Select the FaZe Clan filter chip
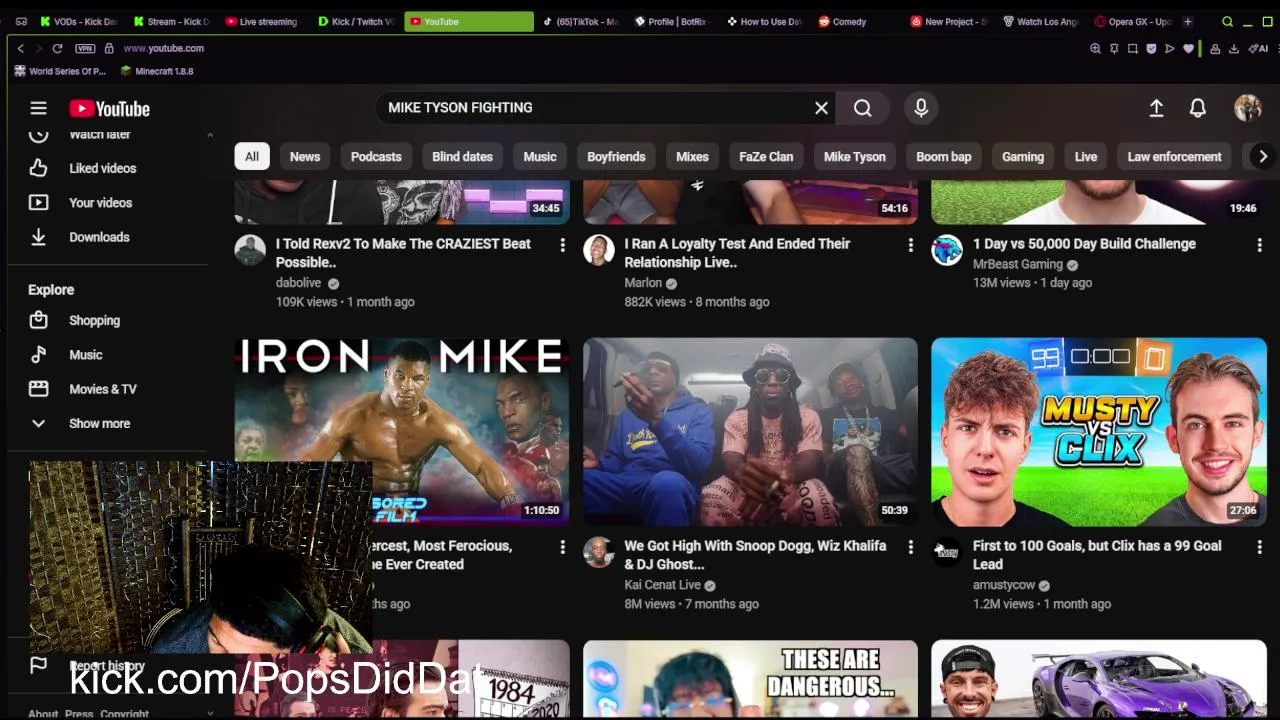 [x=766, y=156]
